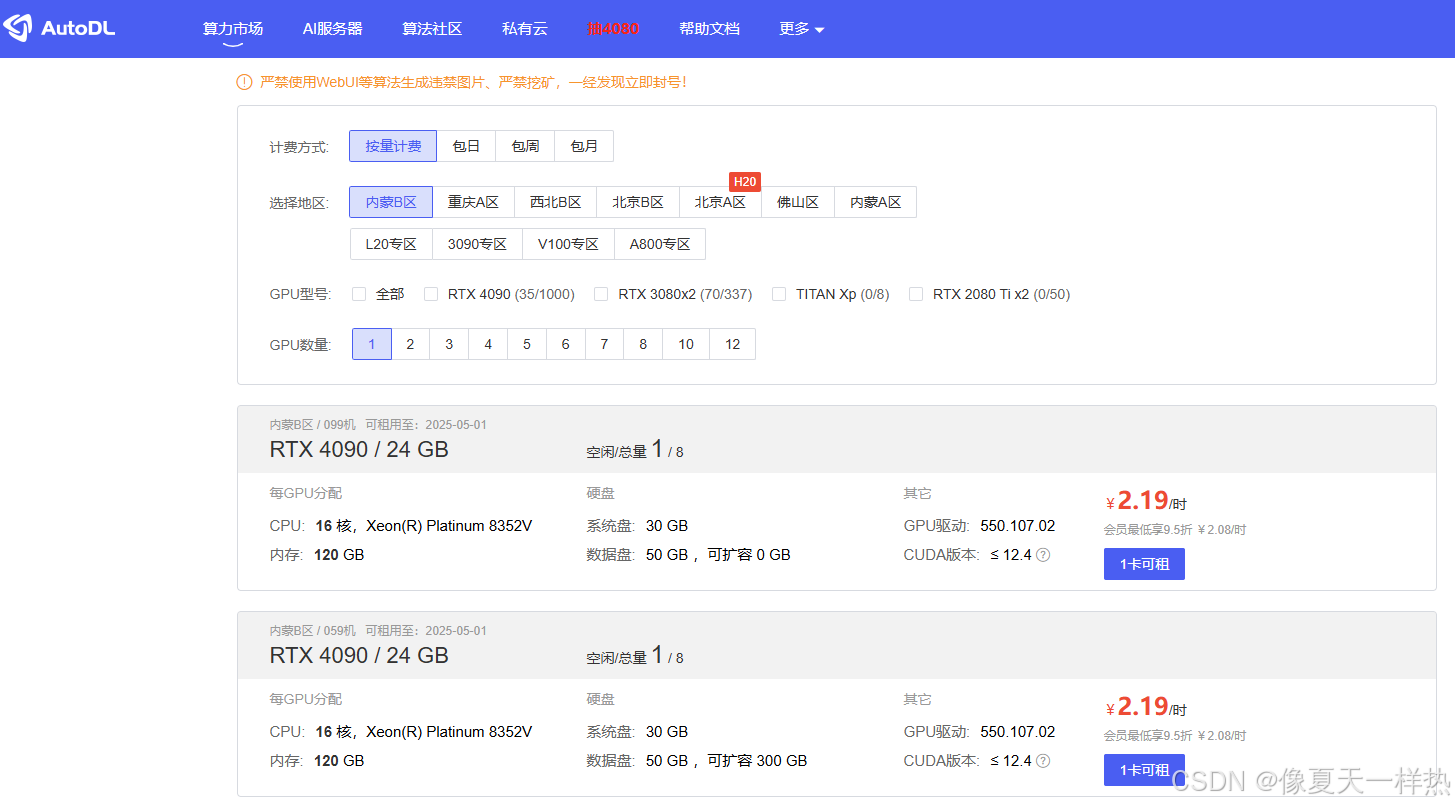Open 帮助文档 in the top bar
Viewport: 1455px width, 807px height.
pyautogui.click(x=709, y=29)
